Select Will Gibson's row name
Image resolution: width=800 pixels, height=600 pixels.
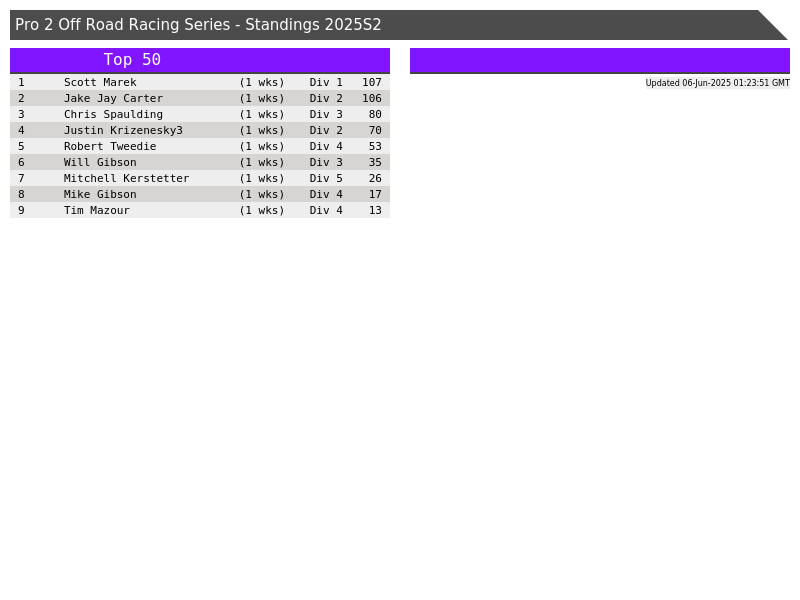(x=100, y=163)
